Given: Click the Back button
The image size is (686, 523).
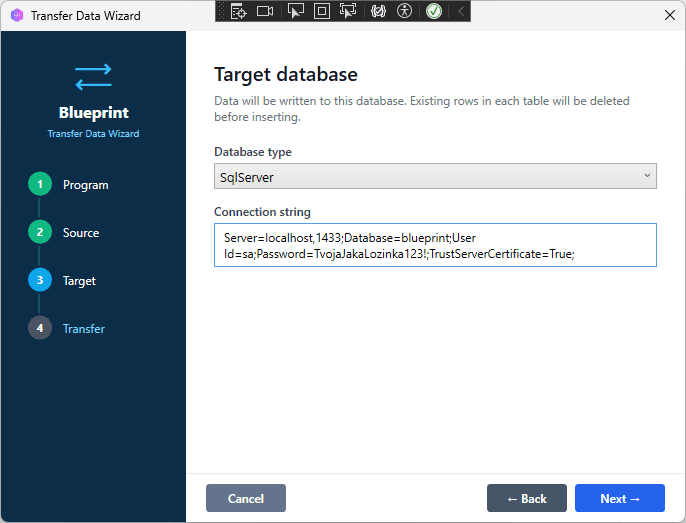Looking at the screenshot, I should click(527, 498).
